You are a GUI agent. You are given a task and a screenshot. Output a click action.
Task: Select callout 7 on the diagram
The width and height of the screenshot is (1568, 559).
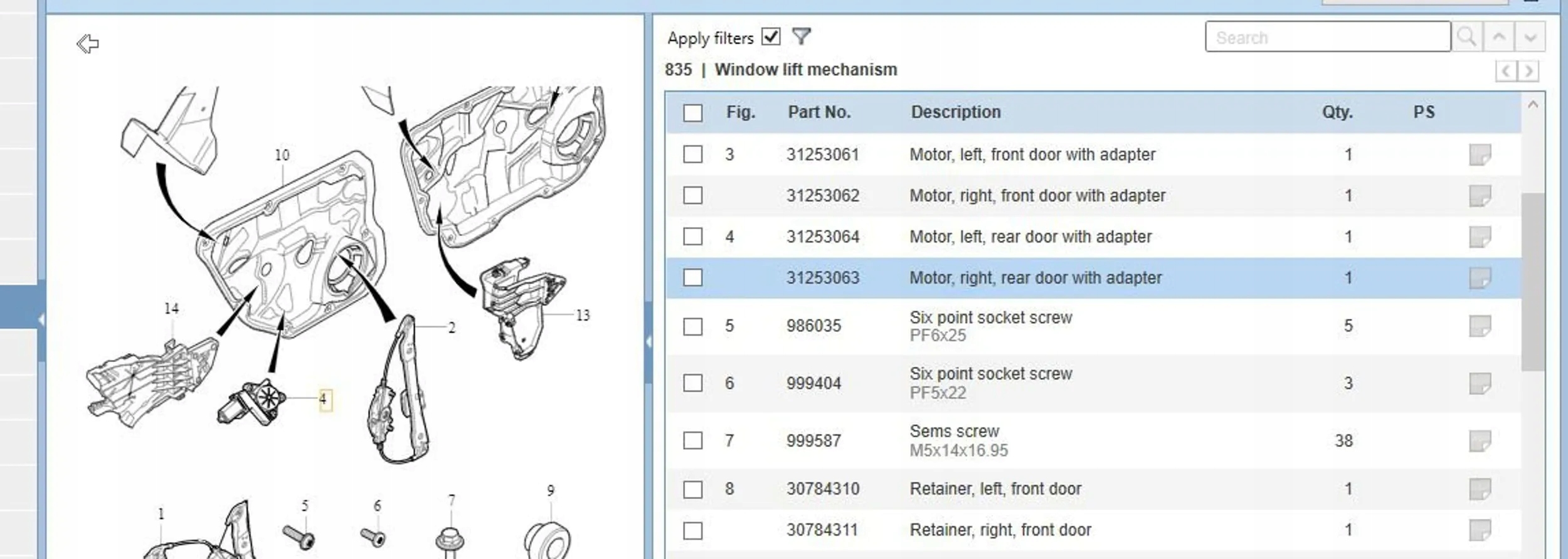452,501
